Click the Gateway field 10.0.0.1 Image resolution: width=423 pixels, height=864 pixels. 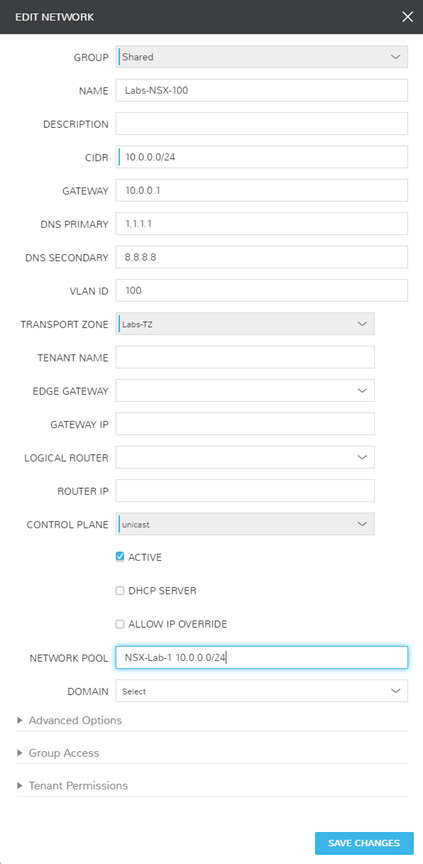262,190
